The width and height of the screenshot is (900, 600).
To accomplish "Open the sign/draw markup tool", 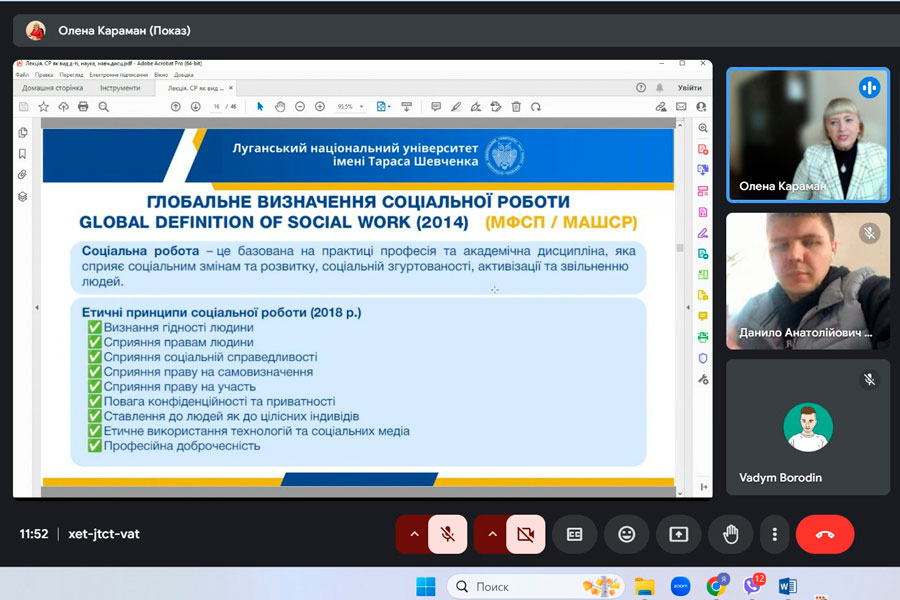I will point(476,107).
